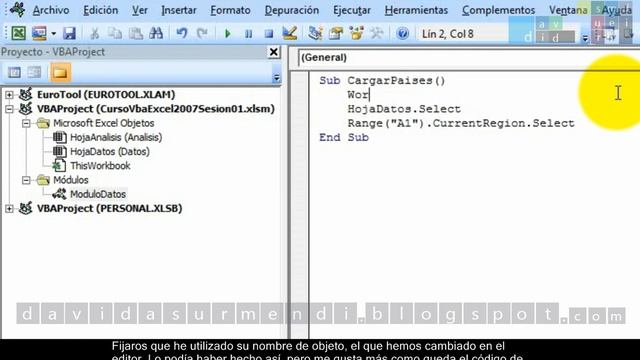Click the View Microsoft Excel icon

pos(18,33)
